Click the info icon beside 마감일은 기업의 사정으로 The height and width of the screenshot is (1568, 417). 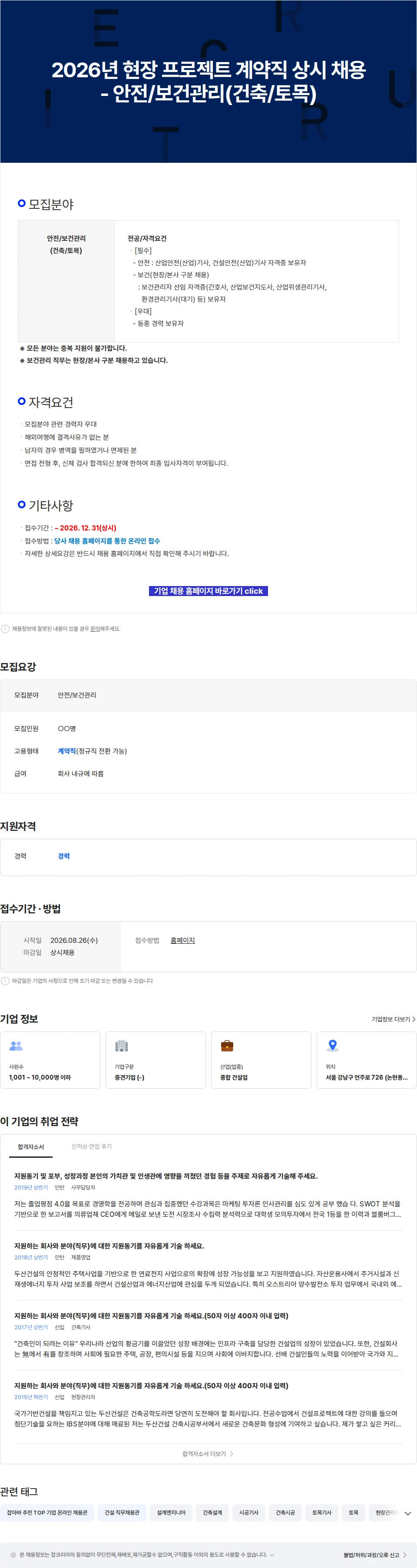coord(6,981)
